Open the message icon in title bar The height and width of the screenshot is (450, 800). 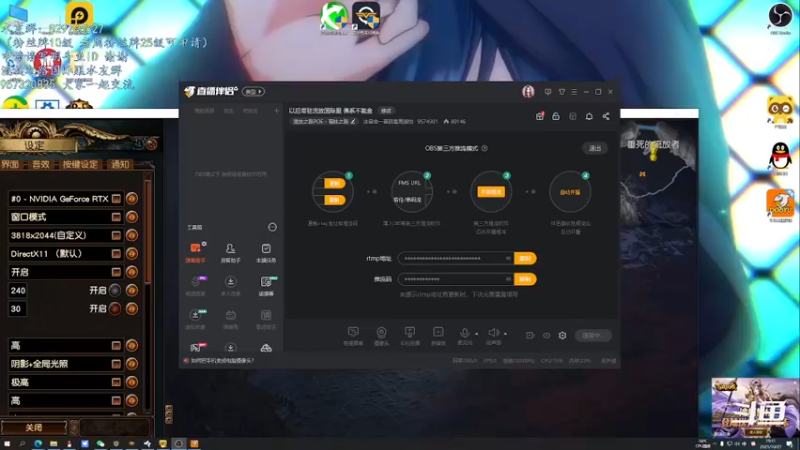coord(548,92)
